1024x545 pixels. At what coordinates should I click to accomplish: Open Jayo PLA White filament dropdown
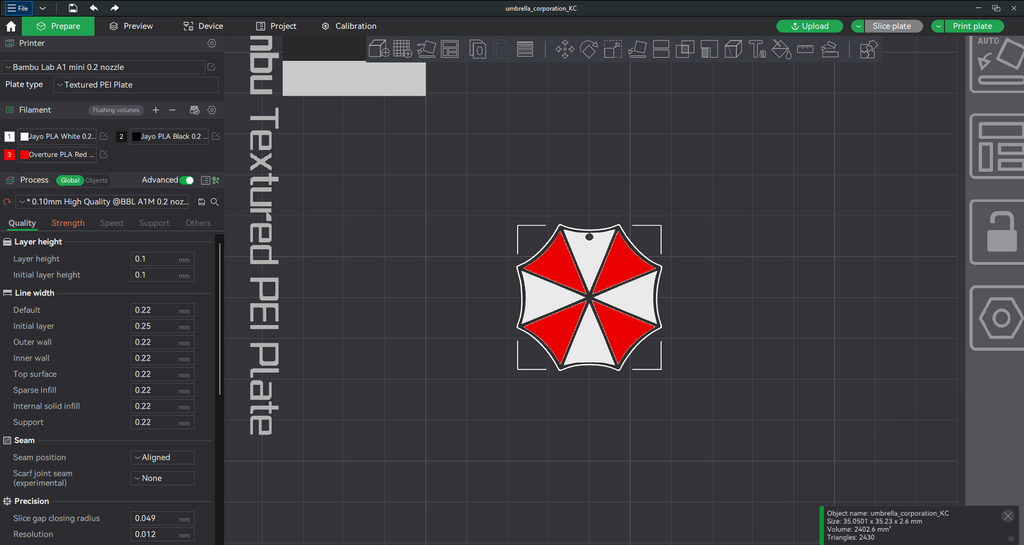pos(57,136)
